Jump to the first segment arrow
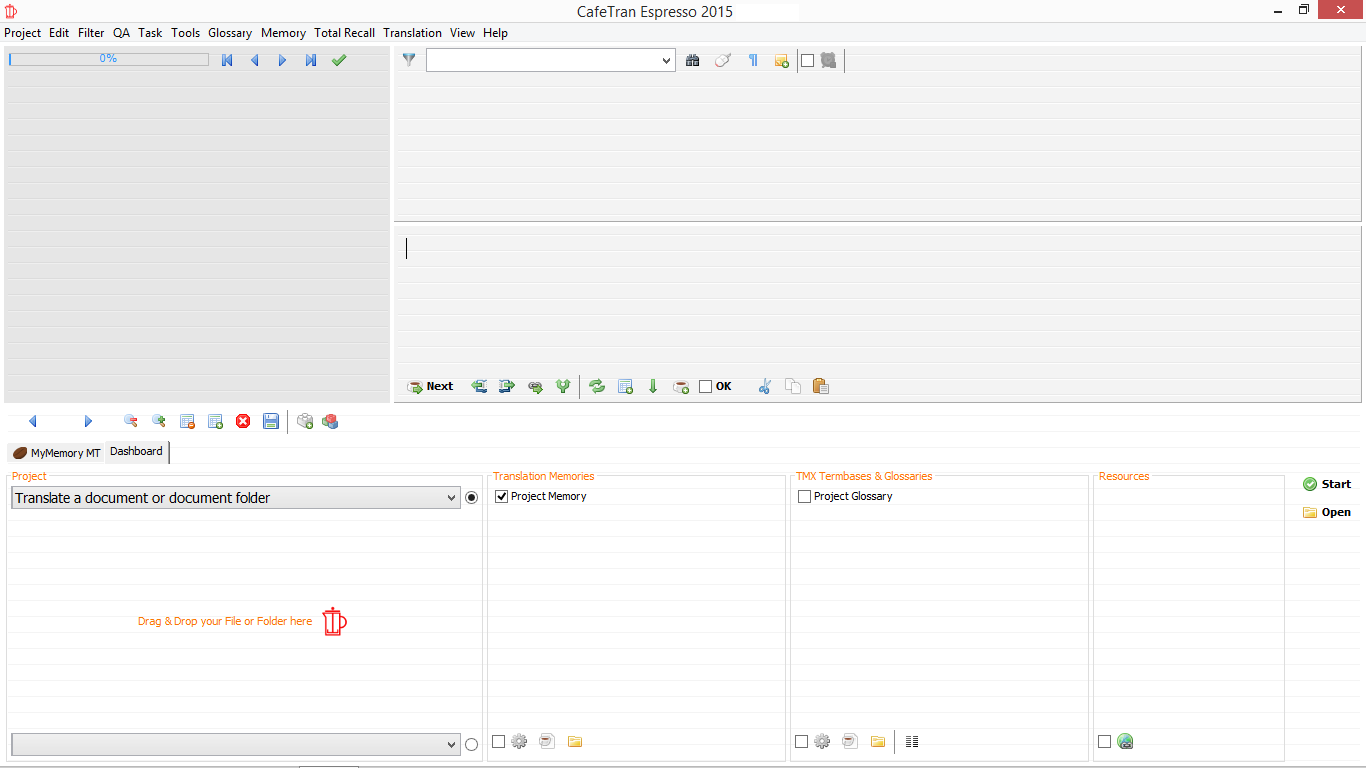Screen dimensions: 1366x768 click(227, 61)
